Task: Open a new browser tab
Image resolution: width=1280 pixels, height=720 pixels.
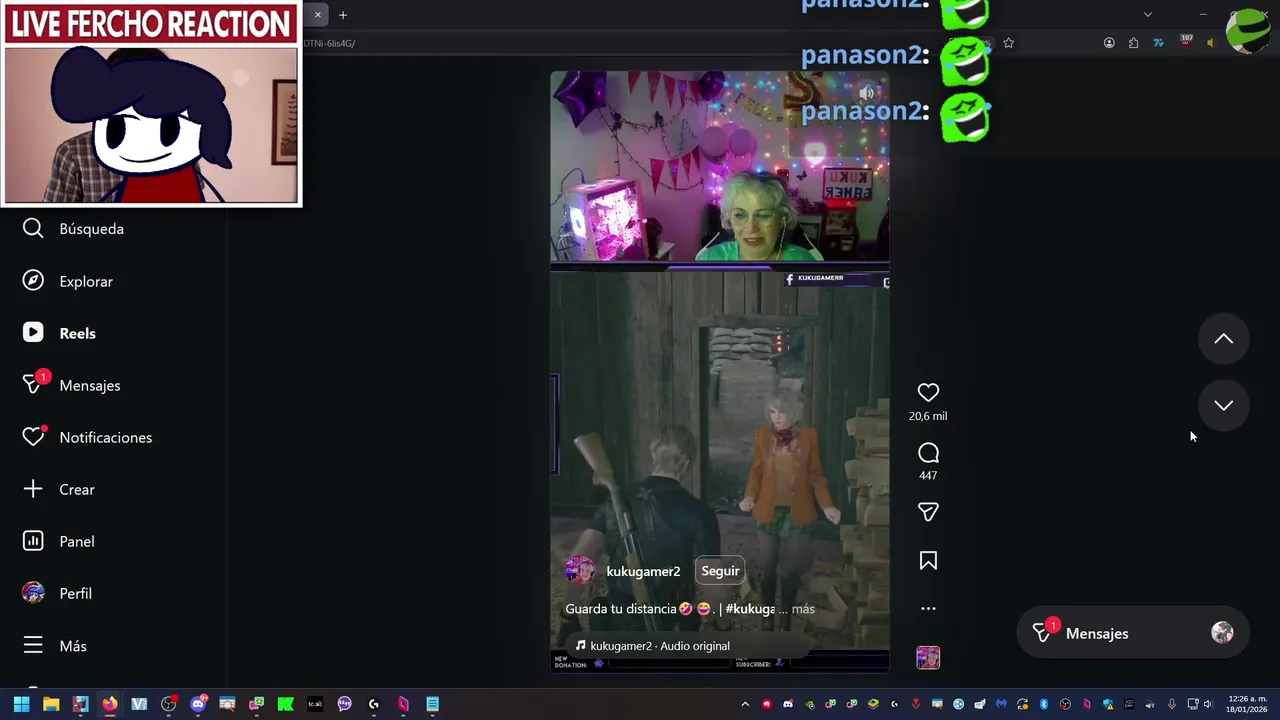Action: coord(343,15)
